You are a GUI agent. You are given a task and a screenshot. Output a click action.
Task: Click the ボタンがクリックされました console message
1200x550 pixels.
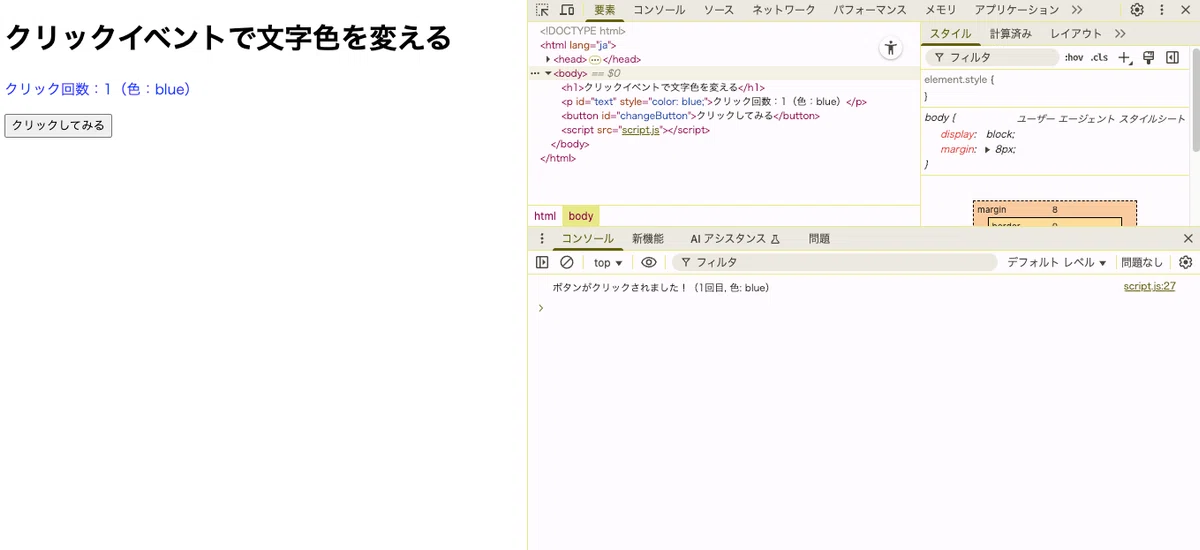click(661, 287)
